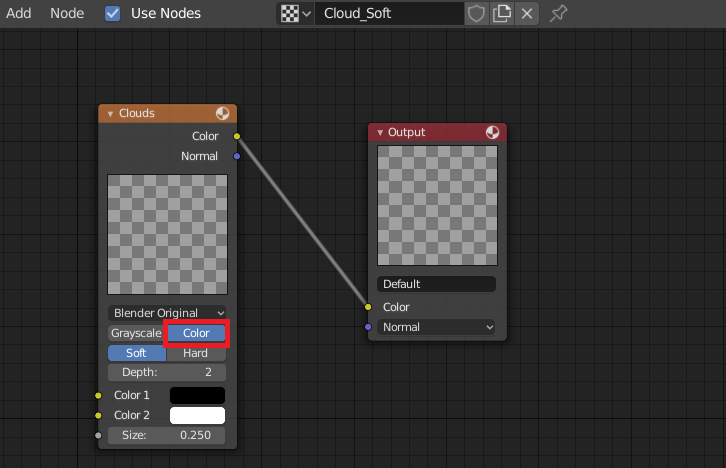Click the Size value field
726x468 pixels.
pos(167,435)
